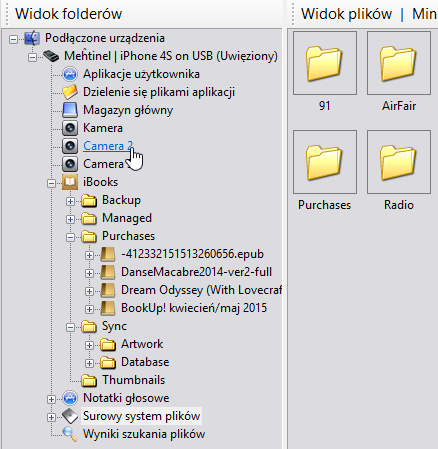This screenshot has height=449, width=438.
Task: Click the Surowy system plików icon
Action: click(x=70, y=416)
